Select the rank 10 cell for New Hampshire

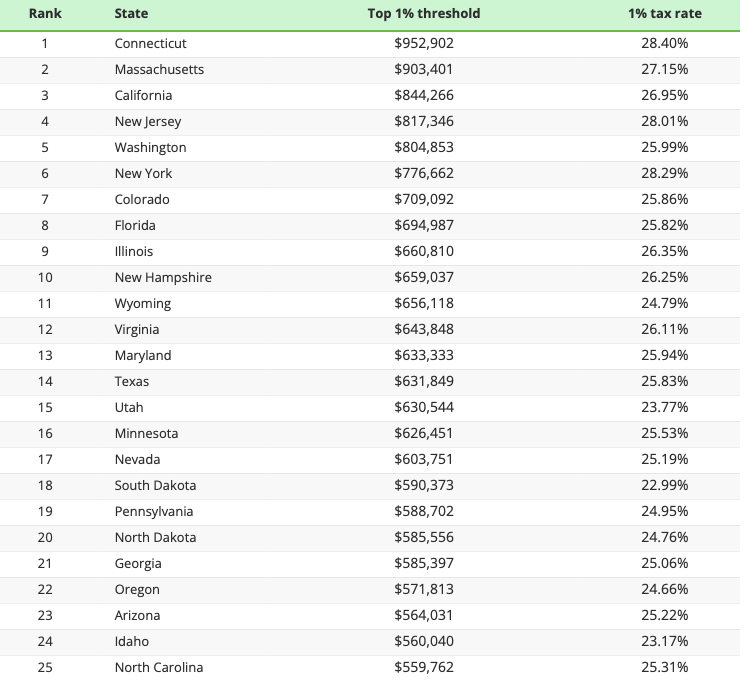[45, 278]
